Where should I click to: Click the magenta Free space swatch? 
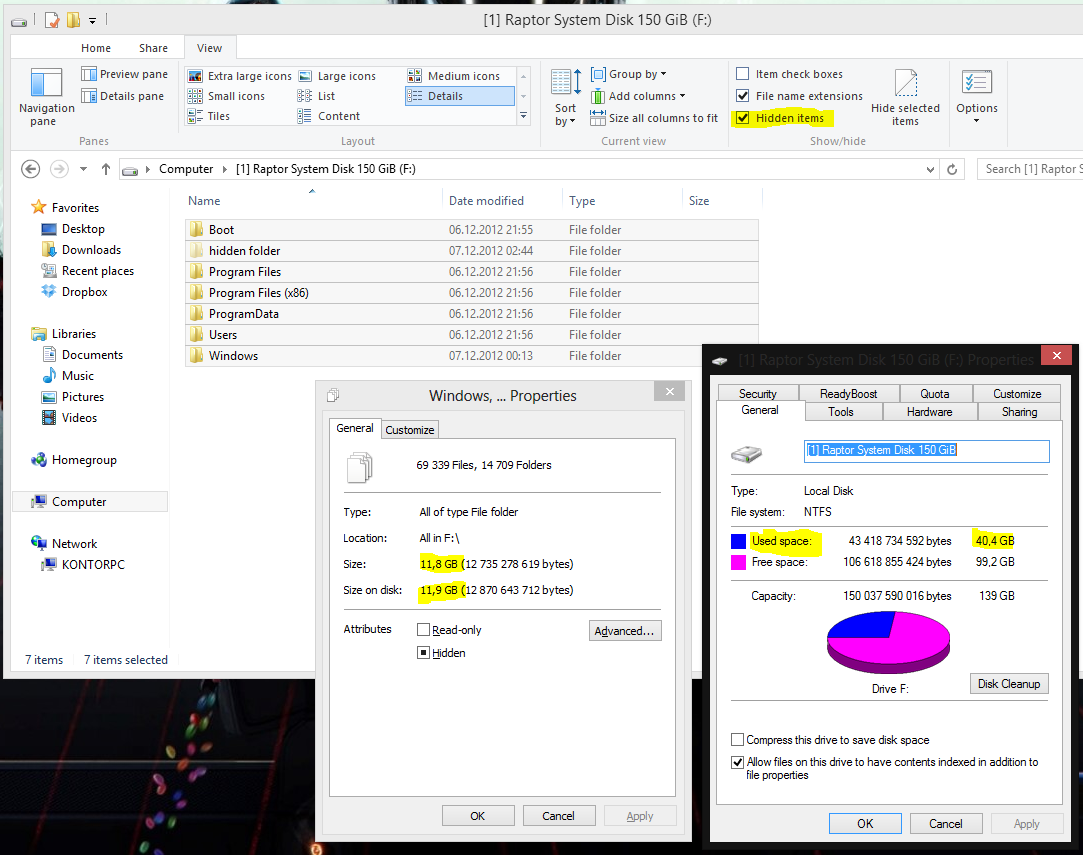click(x=738, y=562)
